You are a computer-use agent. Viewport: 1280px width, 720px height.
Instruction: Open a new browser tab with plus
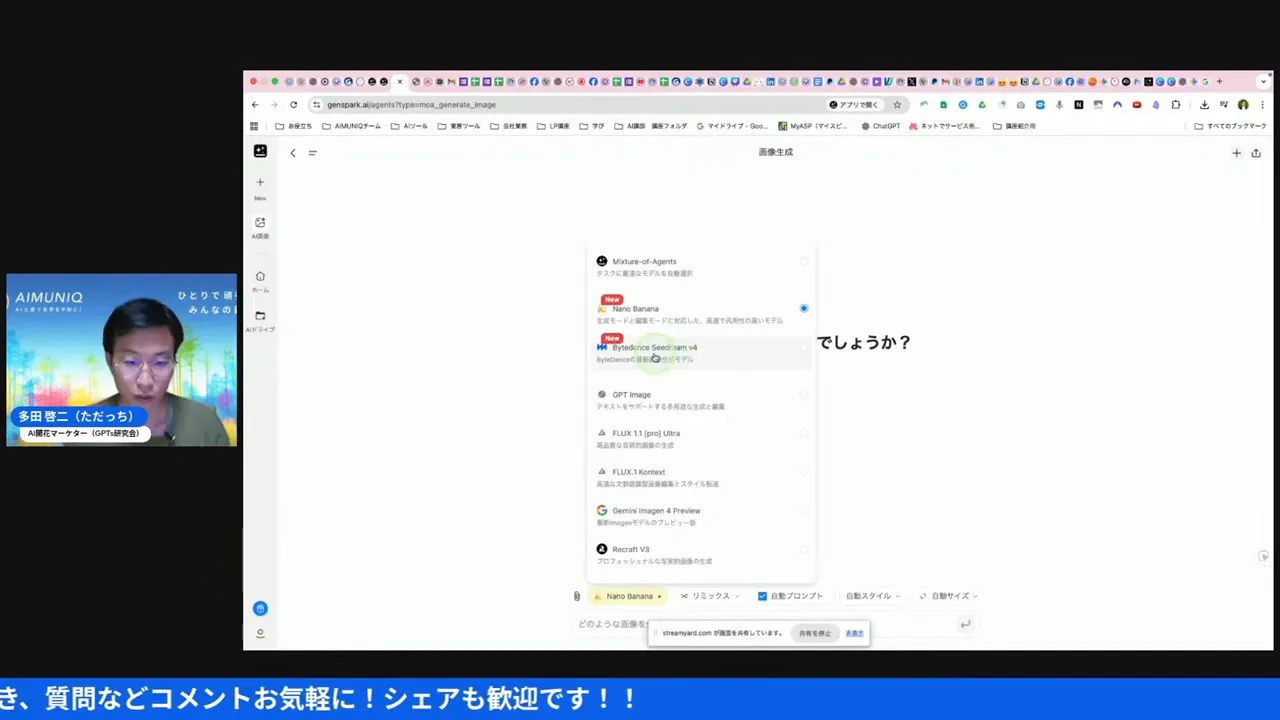[1219, 81]
